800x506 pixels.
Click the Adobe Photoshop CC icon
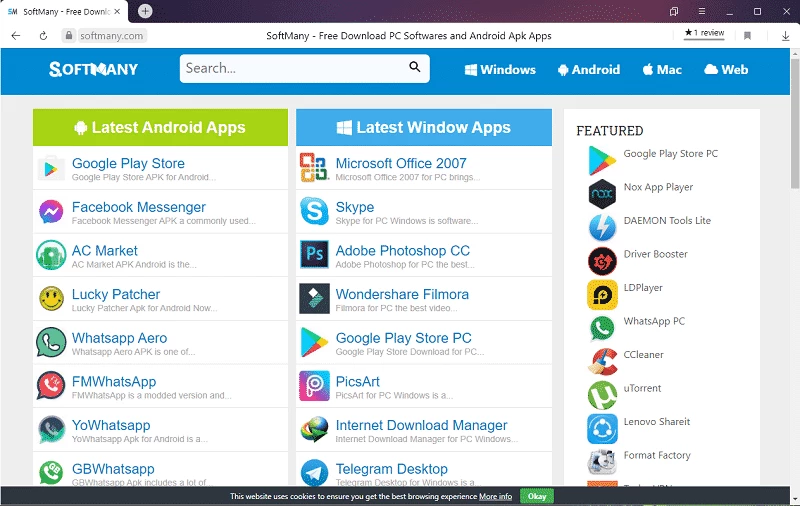[314, 255]
